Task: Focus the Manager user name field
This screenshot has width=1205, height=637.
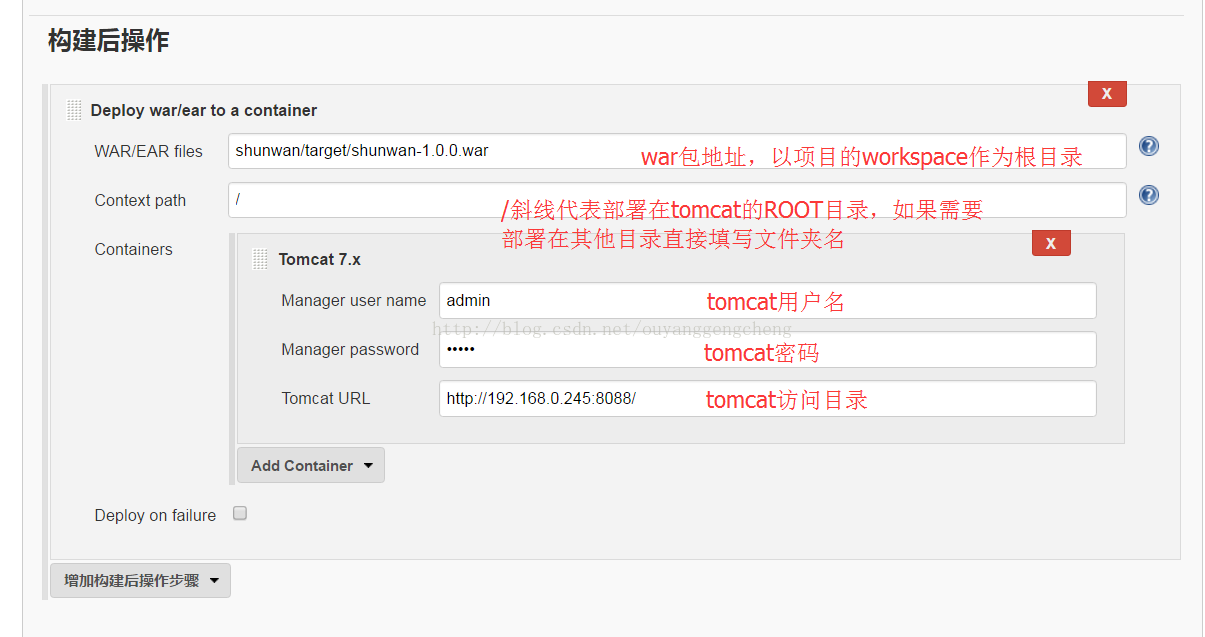Action: tap(767, 300)
